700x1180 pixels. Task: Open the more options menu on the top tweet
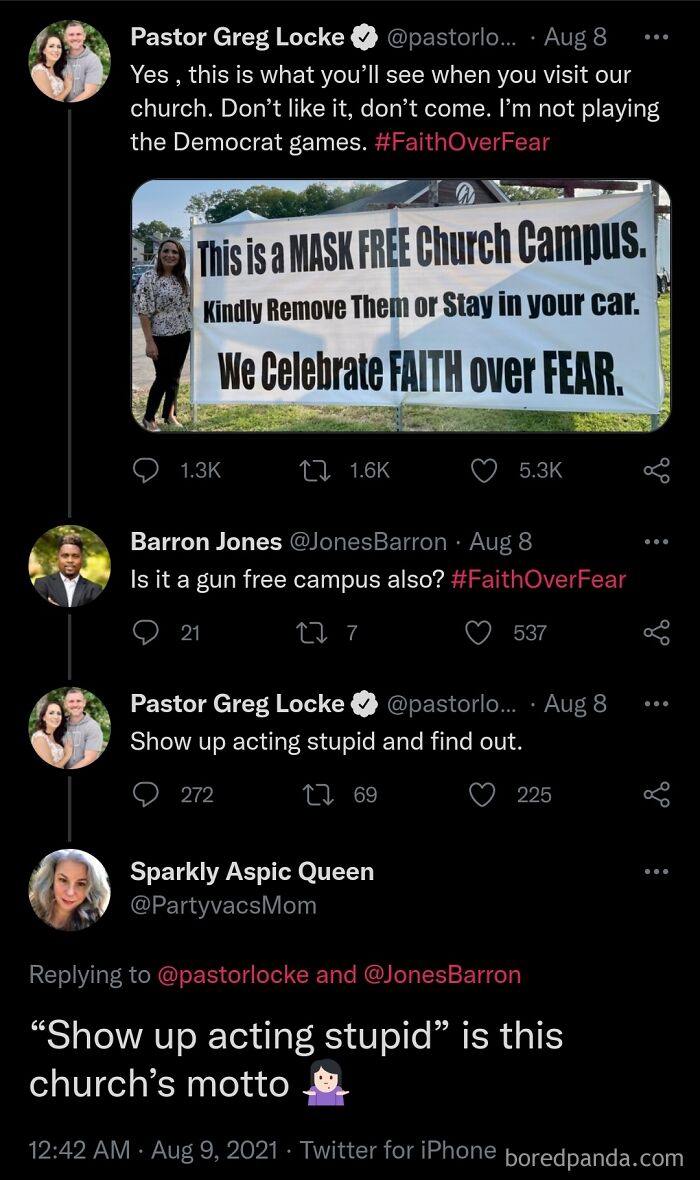click(x=657, y=38)
